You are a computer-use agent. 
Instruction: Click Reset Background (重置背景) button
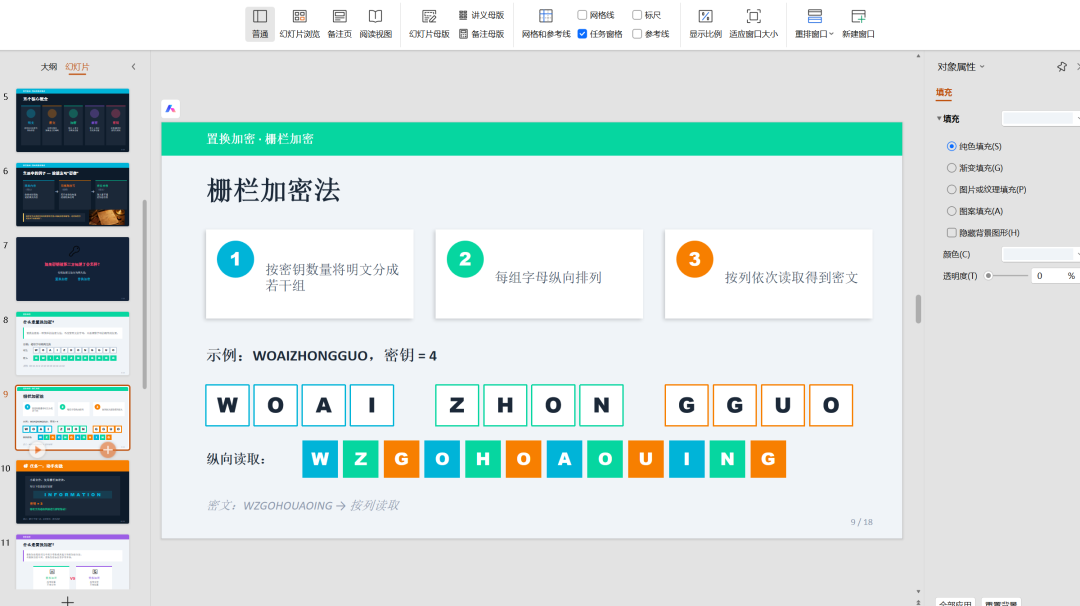point(1001,603)
